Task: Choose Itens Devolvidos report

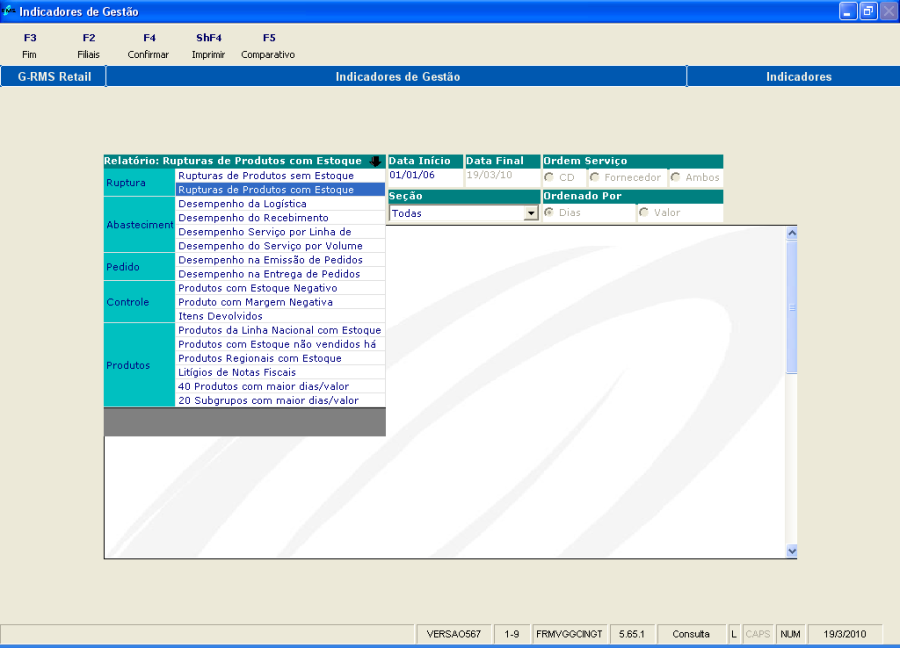Action: point(280,316)
